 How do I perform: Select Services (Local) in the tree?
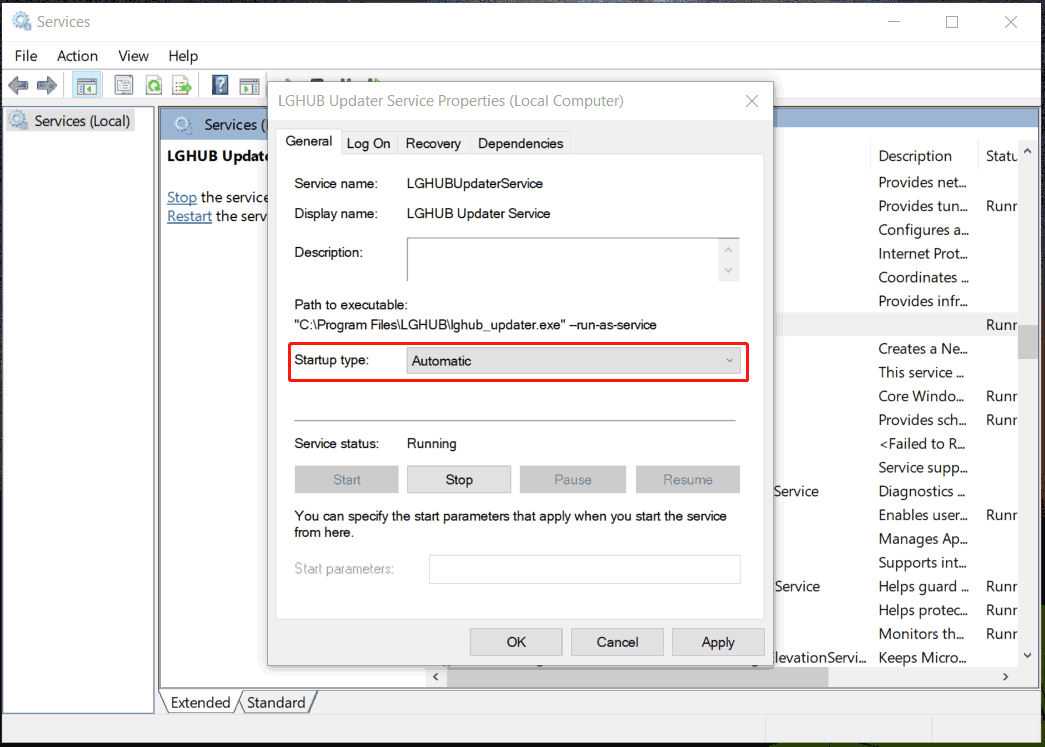[x=81, y=121]
